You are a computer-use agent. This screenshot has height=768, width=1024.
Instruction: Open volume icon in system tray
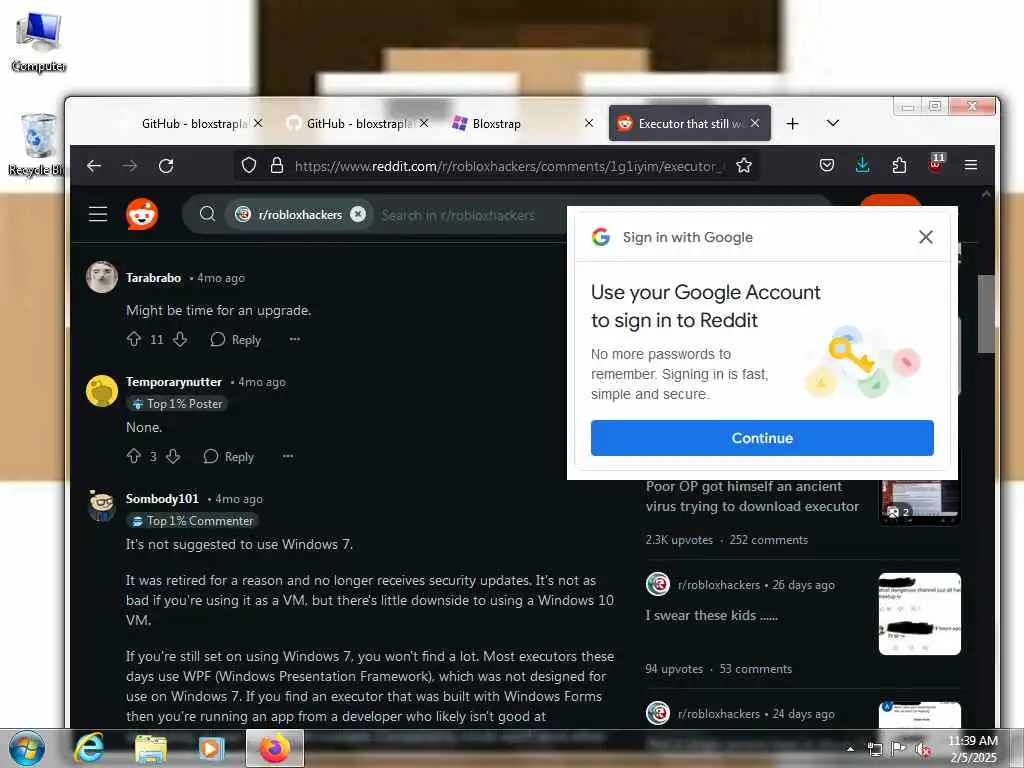coord(923,749)
